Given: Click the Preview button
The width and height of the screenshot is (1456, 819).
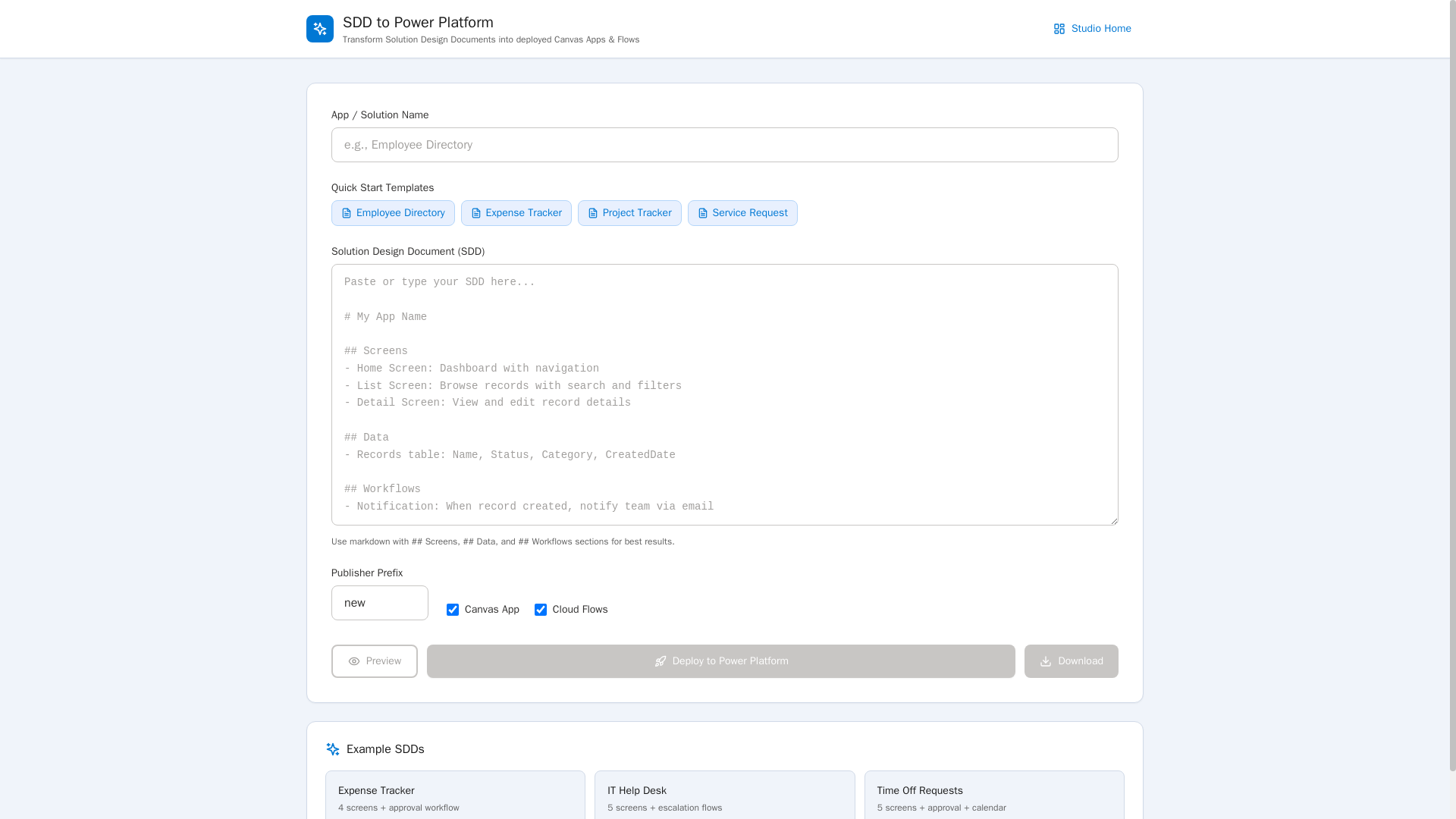Looking at the screenshot, I should pos(375,661).
